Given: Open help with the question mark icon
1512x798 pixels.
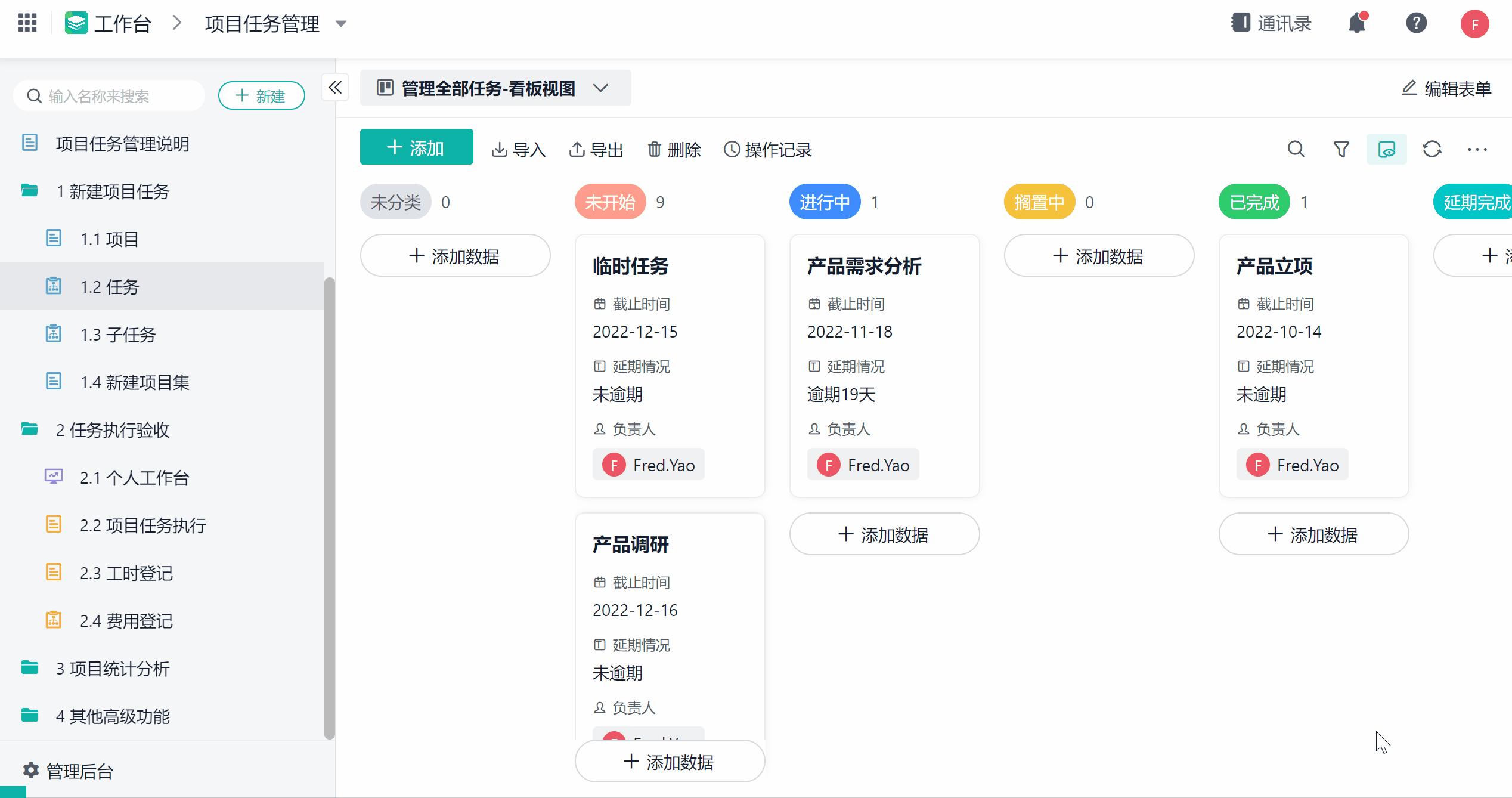Looking at the screenshot, I should pos(1416,24).
